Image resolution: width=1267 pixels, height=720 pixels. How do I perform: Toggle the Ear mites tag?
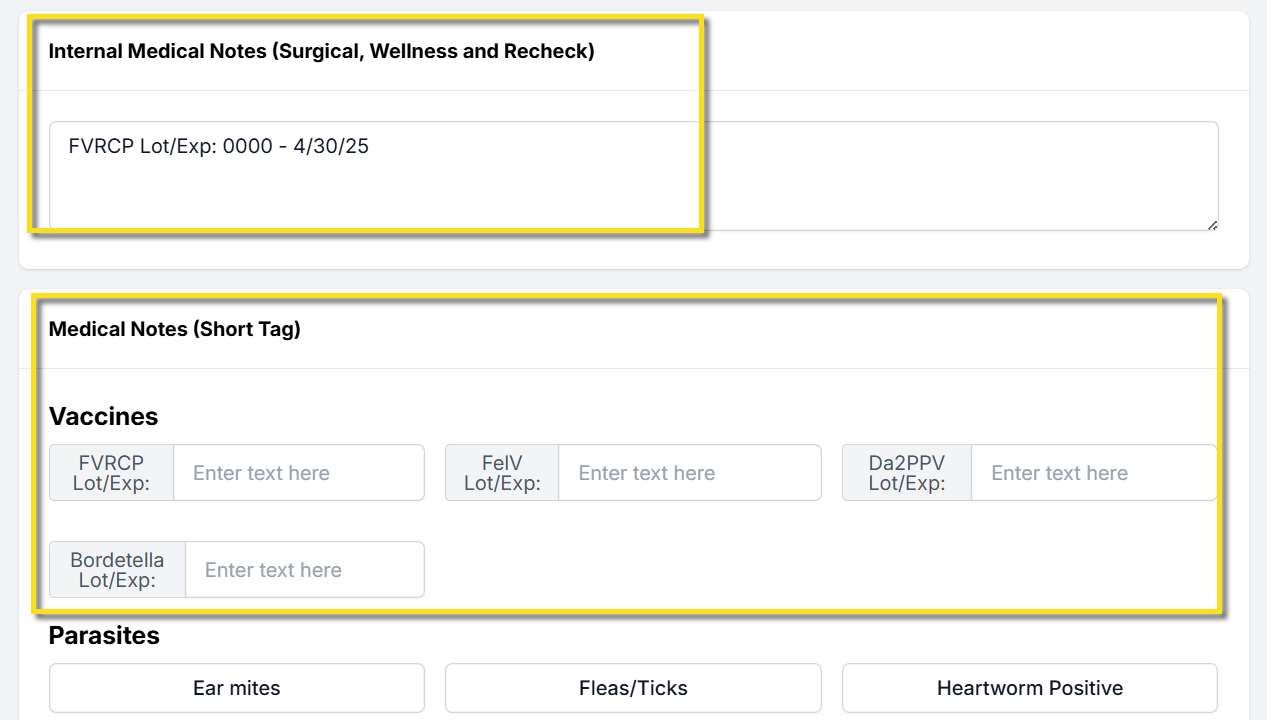237,688
